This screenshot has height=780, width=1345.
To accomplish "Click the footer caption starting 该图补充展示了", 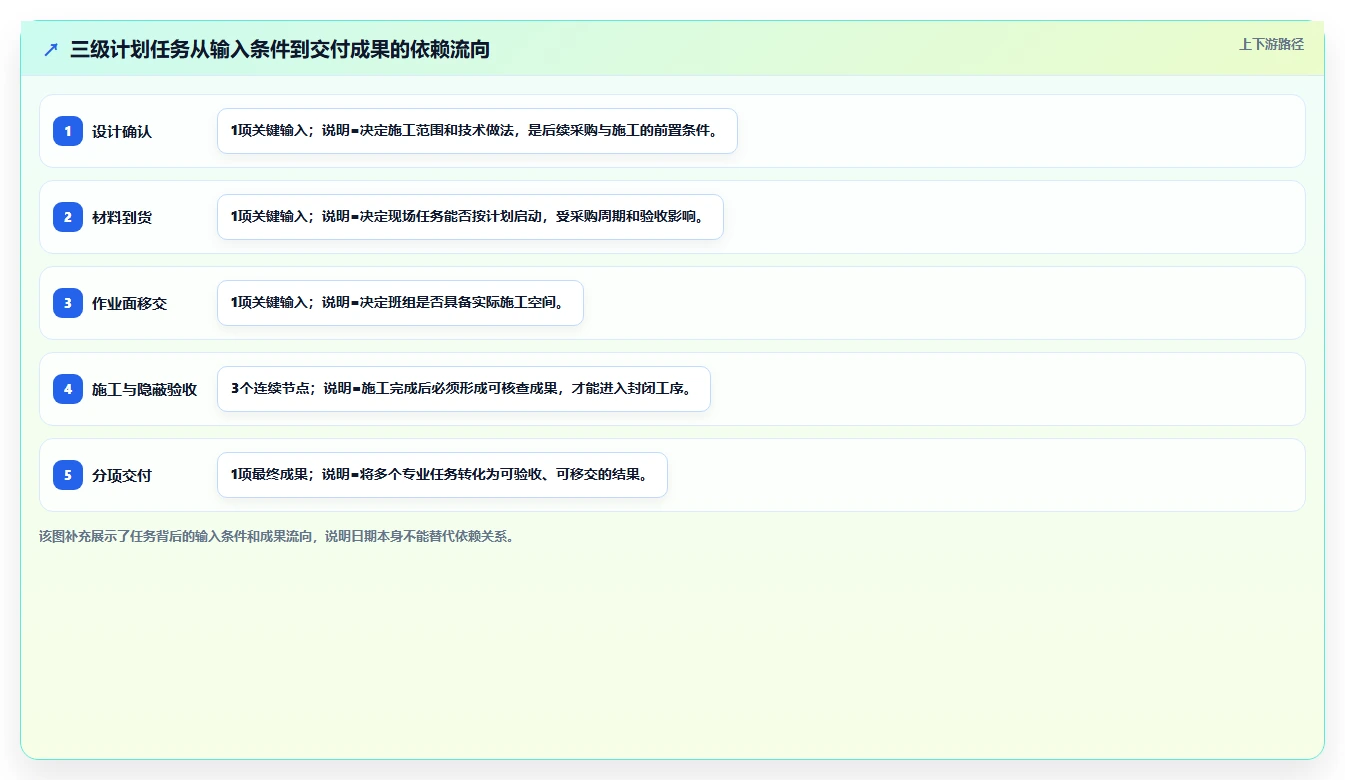I will (277, 536).
